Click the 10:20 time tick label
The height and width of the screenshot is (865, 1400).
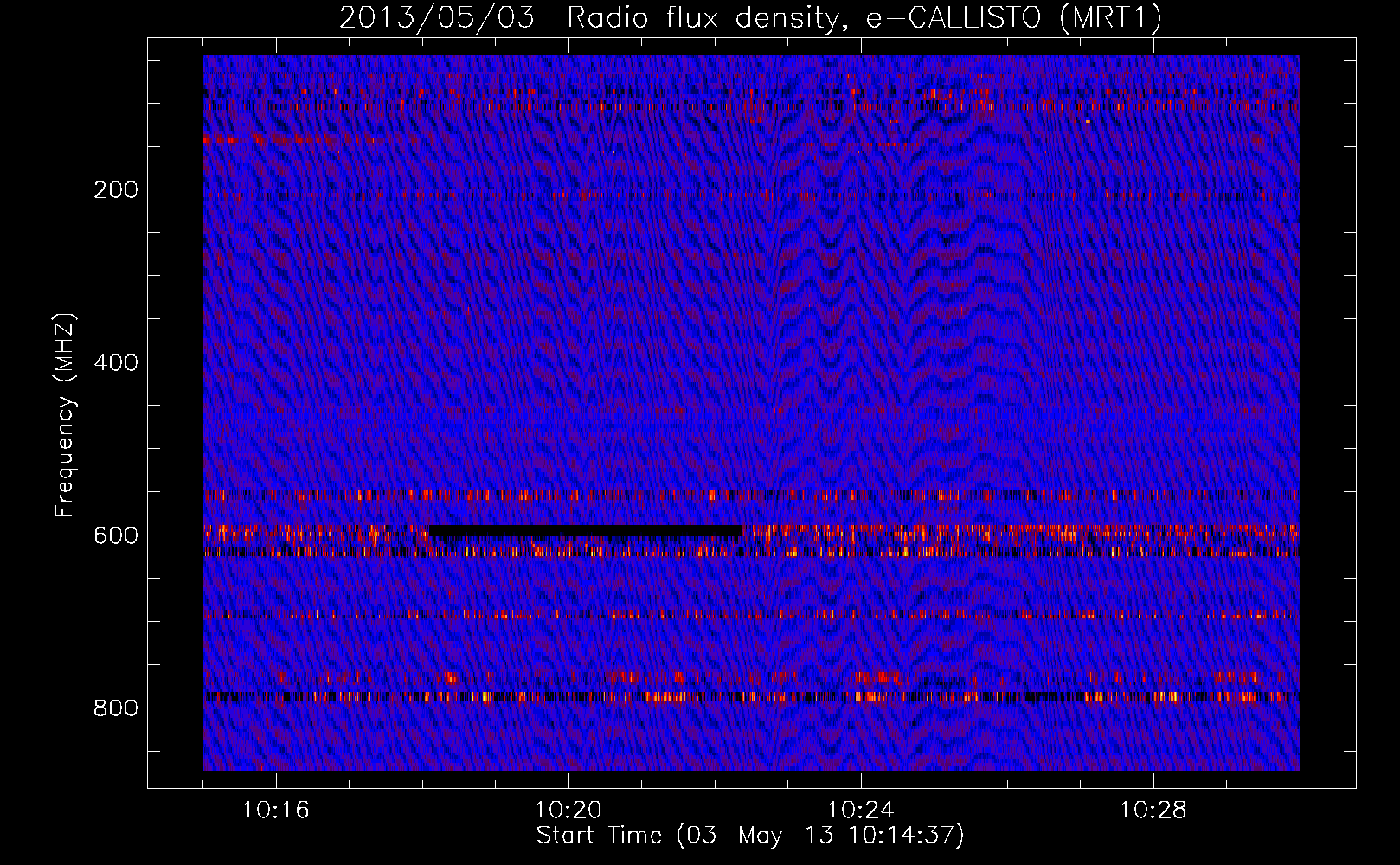(568, 811)
